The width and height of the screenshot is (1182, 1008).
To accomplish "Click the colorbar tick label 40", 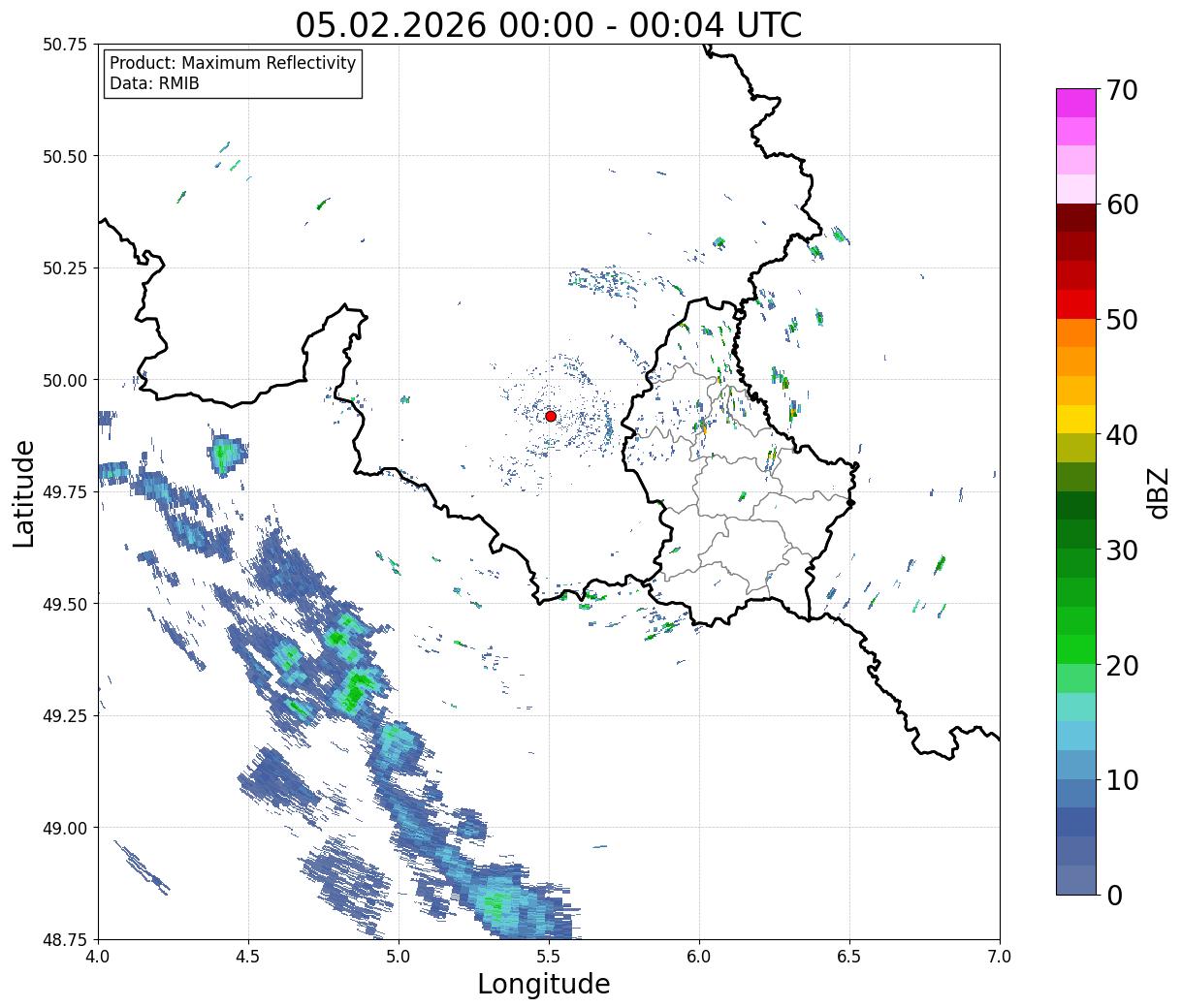I will coord(1123,435).
